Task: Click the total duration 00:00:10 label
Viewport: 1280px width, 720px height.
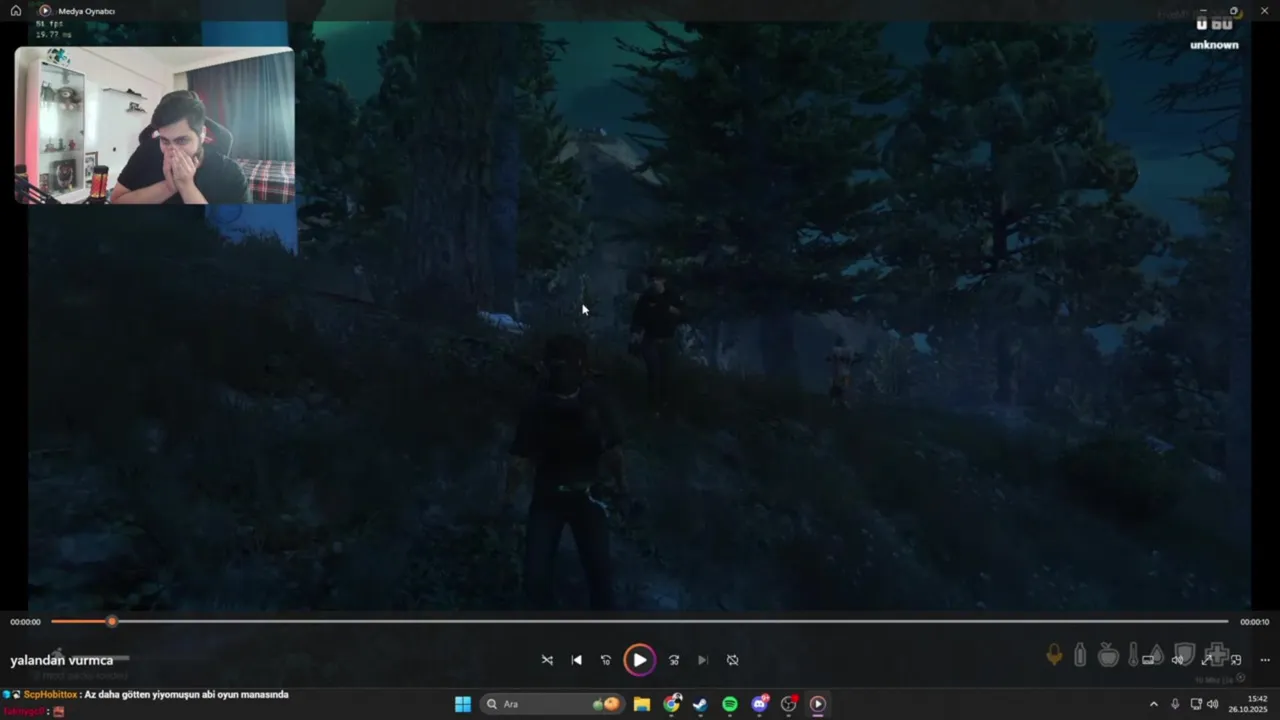Action: coord(1255,622)
